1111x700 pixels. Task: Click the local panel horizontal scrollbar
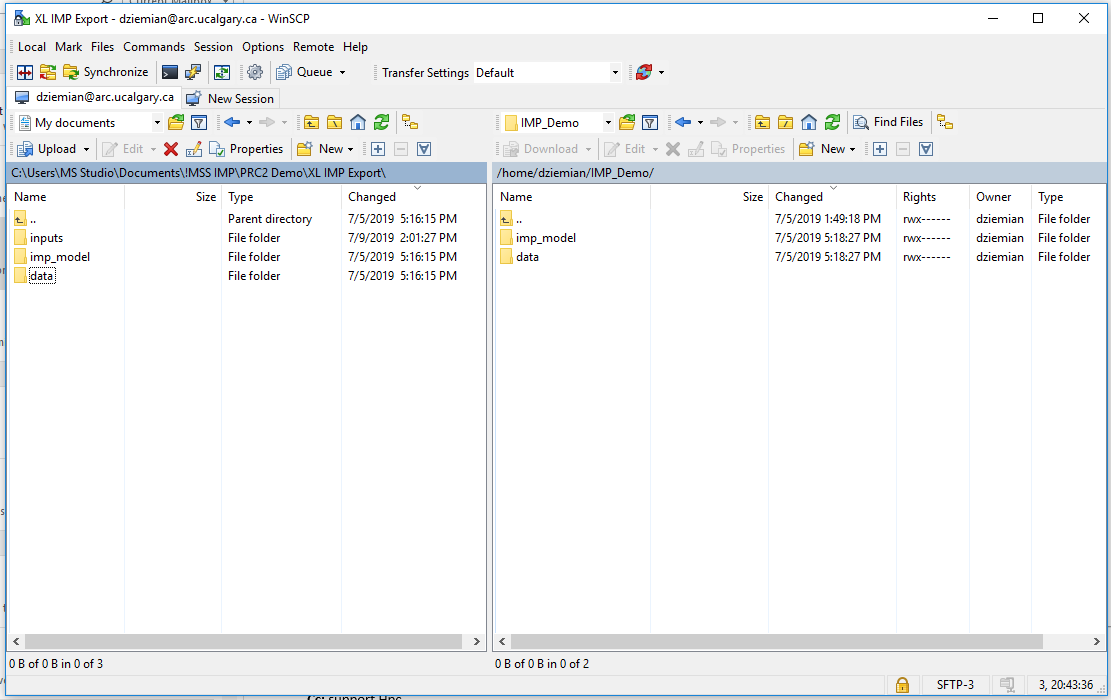(x=243, y=641)
